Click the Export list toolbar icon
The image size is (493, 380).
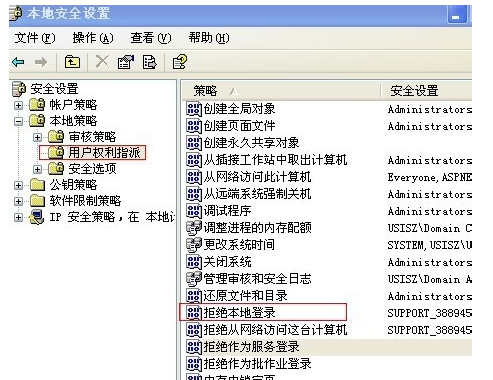[x=149, y=62]
